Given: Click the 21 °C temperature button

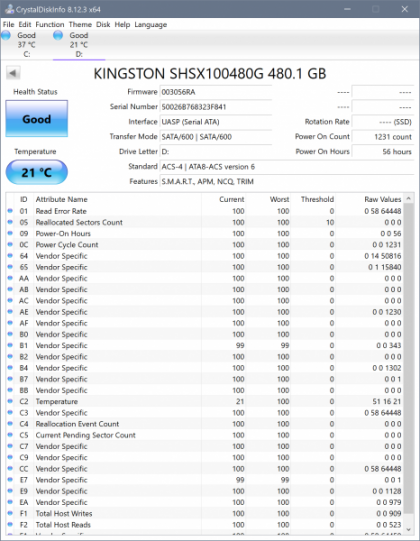Looking at the screenshot, I should click(x=37, y=172).
